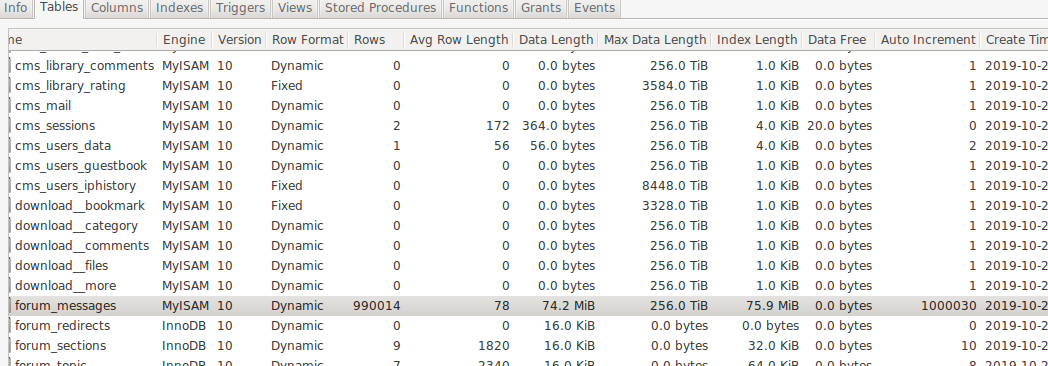Open the Stored Procedures tab
Viewport: 1048px width, 366px height.
coord(380,9)
